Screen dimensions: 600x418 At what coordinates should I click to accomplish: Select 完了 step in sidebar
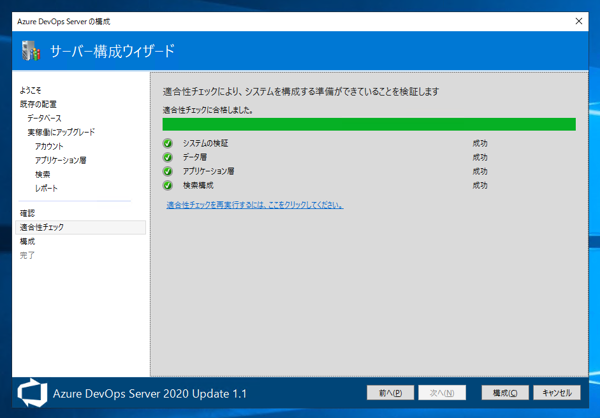click(28, 255)
